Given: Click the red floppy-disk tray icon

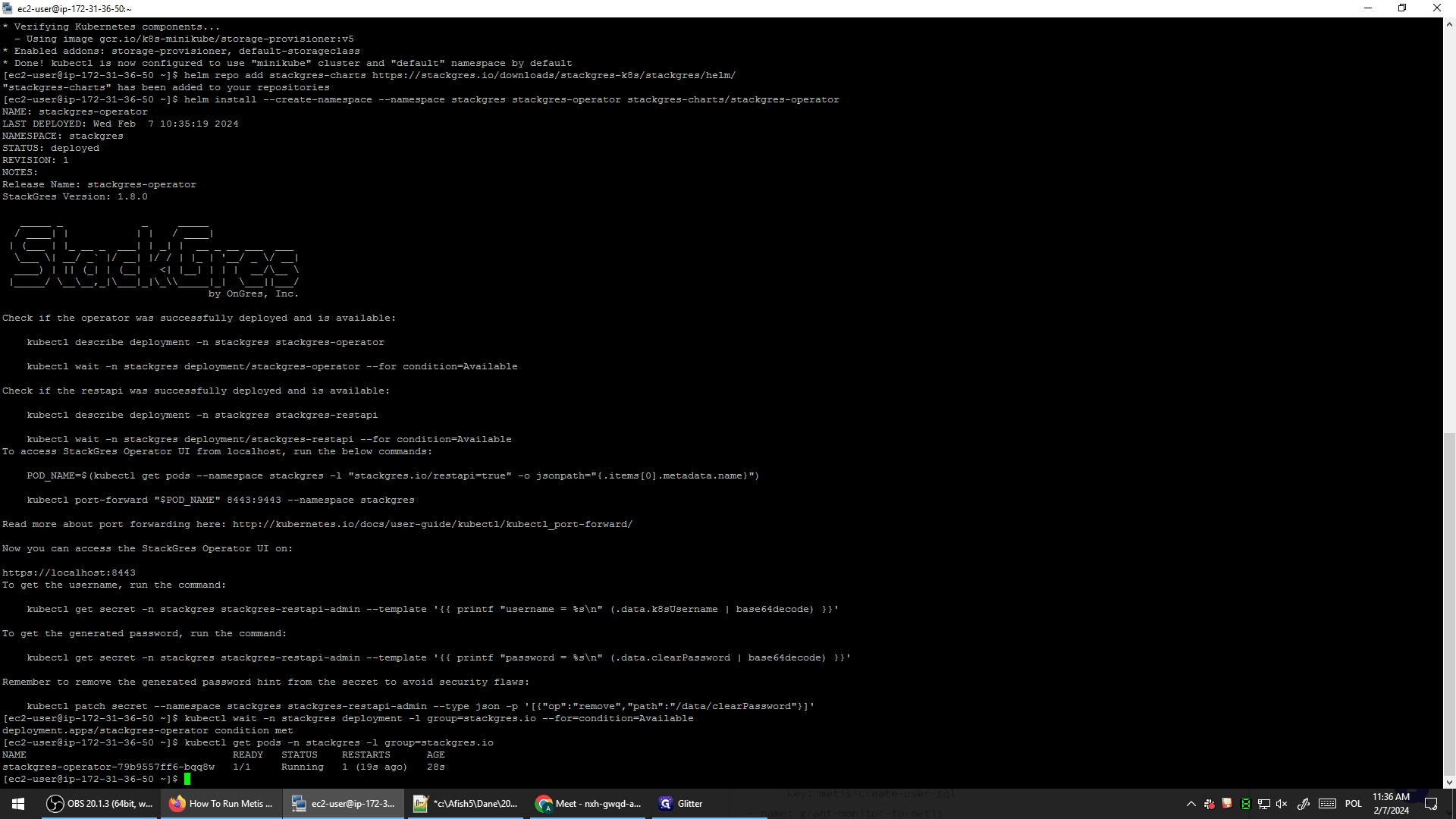Looking at the screenshot, I should point(1227,804).
